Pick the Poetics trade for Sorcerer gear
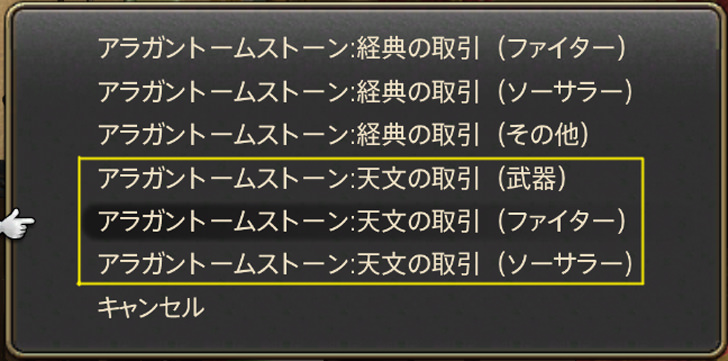This screenshot has height=361, width=728. [x=365, y=92]
